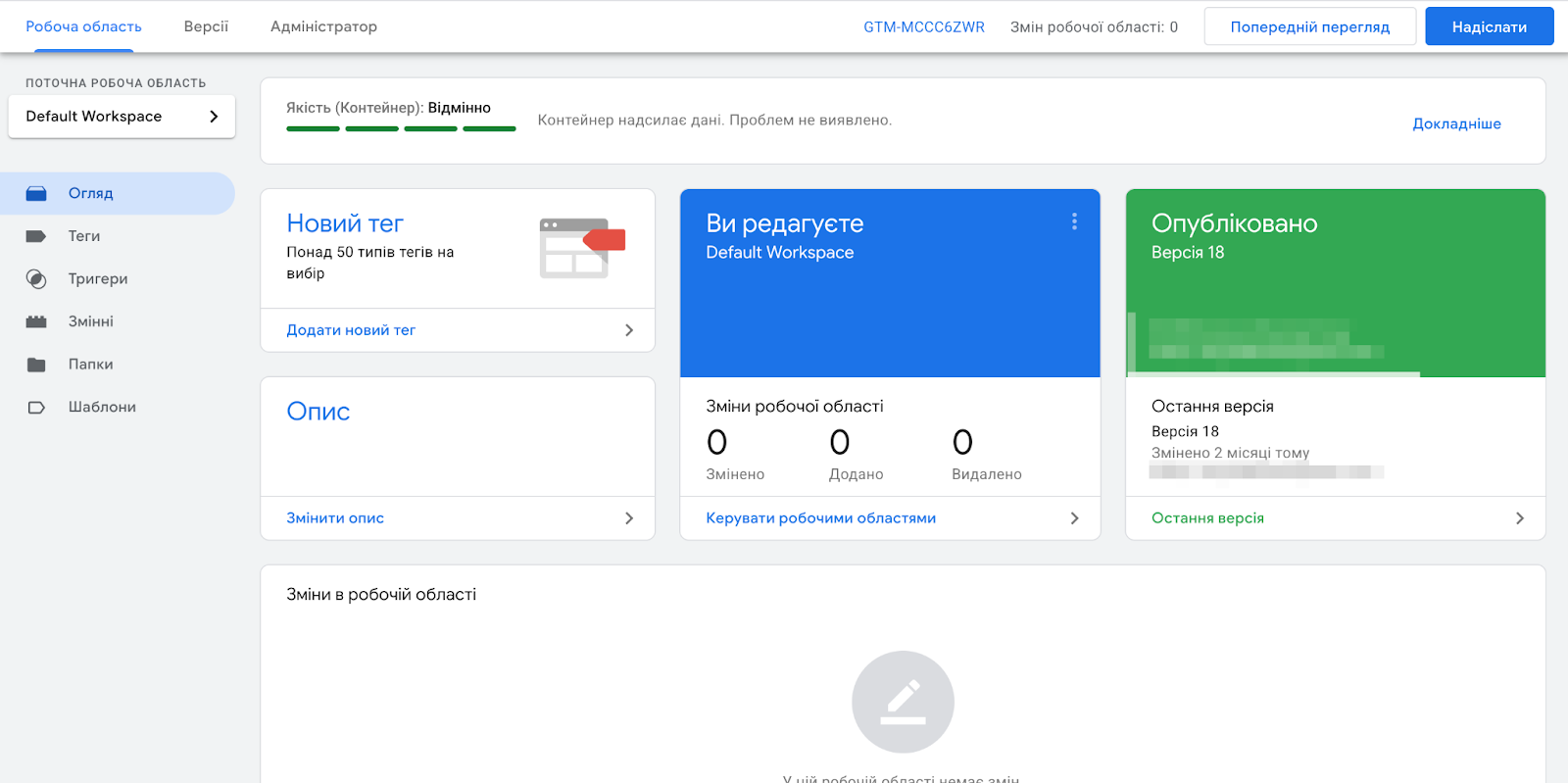The width and height of the screenshot is (1568, 783).
Task: Click the new tag illustration thumbnail
Action: [582, 248]
